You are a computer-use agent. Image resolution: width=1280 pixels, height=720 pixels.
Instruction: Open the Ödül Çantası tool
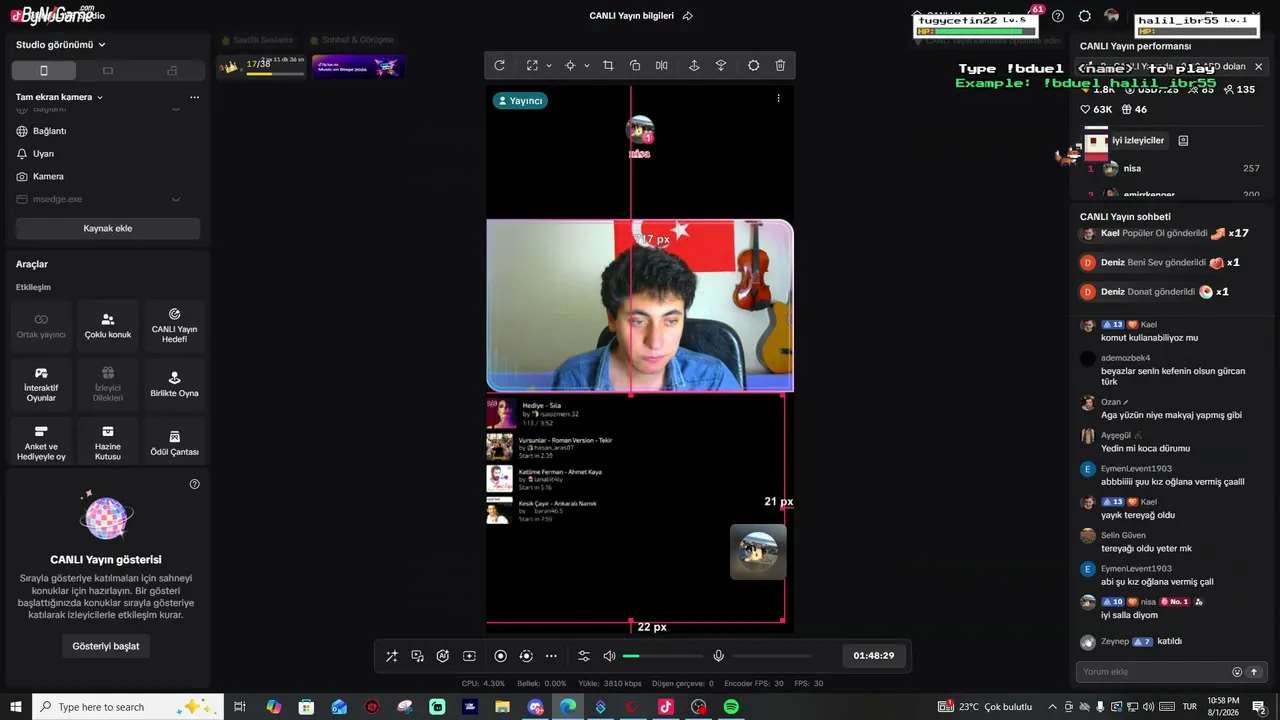(174, 443)
